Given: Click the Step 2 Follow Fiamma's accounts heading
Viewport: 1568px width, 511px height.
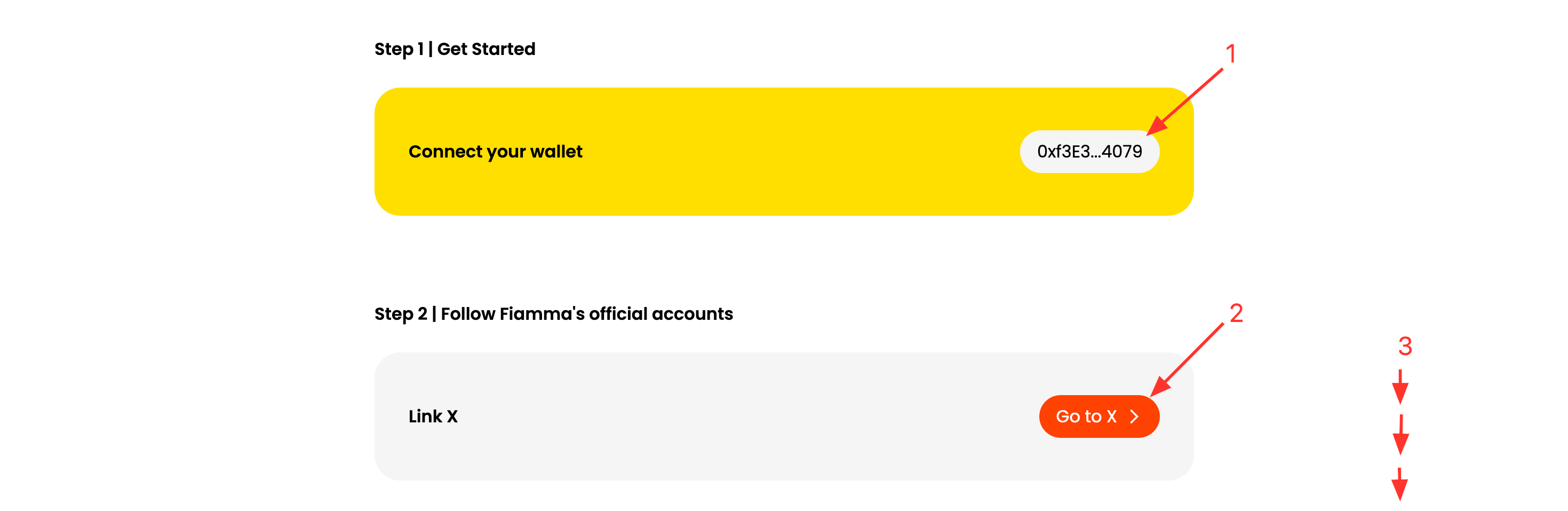Looking at the screenshot, I should click(x=553, y=313).
